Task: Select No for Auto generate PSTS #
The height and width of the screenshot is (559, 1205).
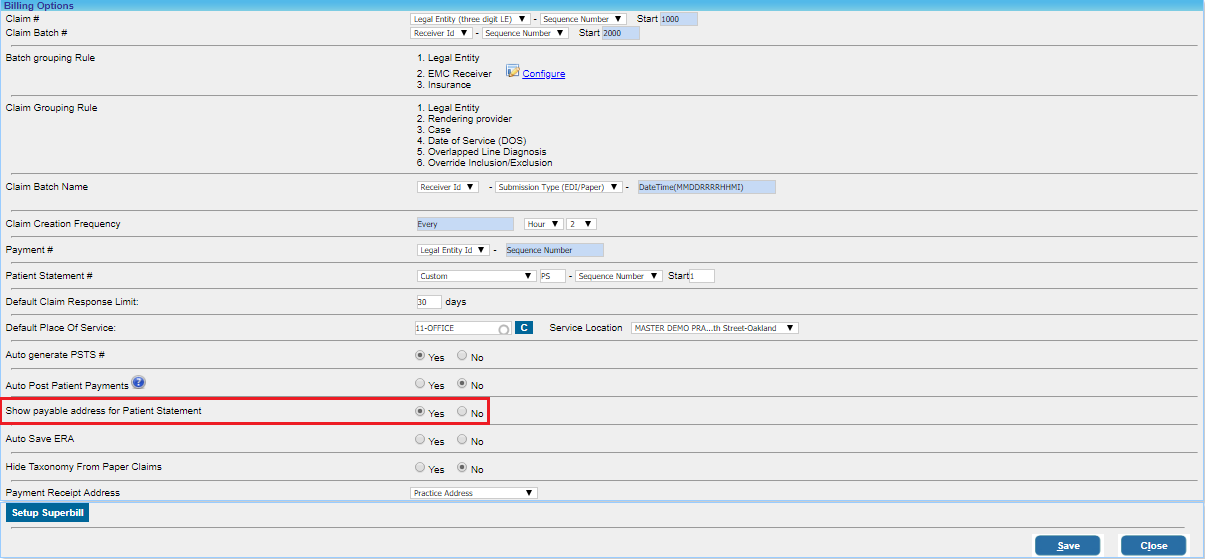Action: coord(462,355)
